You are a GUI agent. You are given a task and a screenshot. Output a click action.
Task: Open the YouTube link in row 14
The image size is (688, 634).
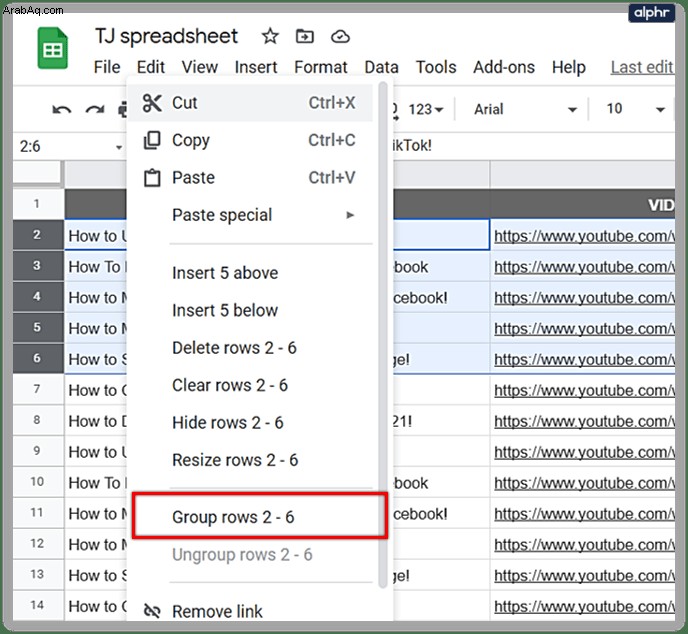(584, 606)
